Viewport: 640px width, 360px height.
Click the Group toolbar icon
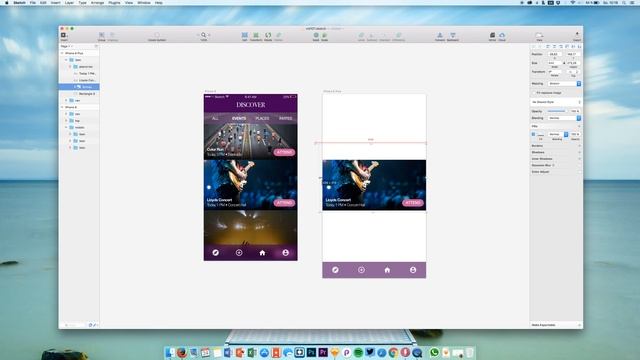point(102,36)
